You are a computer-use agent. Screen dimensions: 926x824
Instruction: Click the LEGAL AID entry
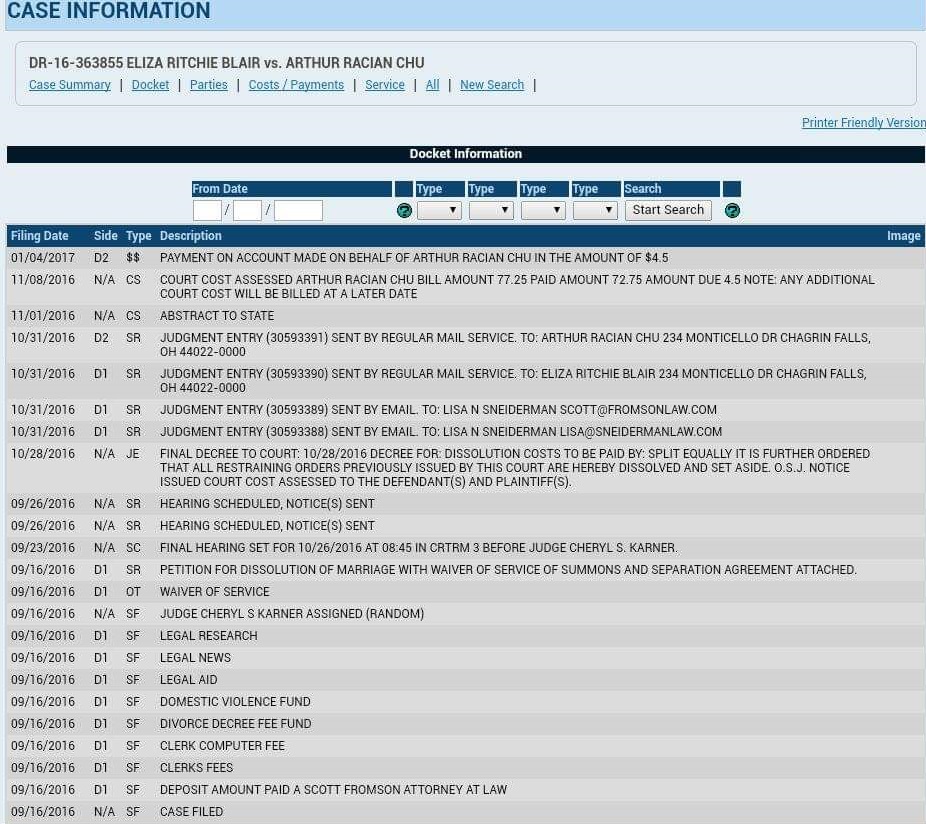coord(188,680)
